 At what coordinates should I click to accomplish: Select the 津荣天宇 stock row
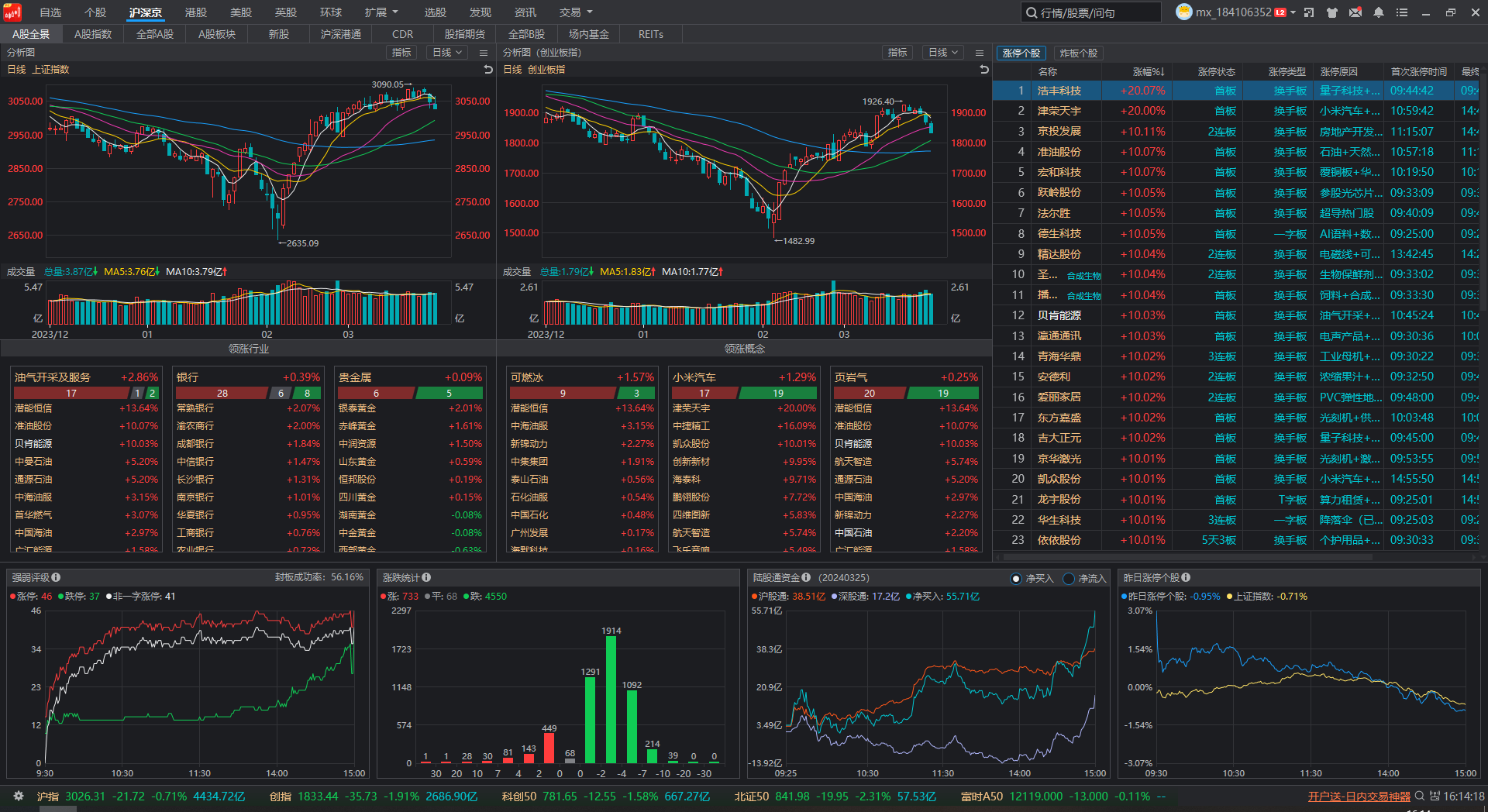click(x=1236, y=111)
